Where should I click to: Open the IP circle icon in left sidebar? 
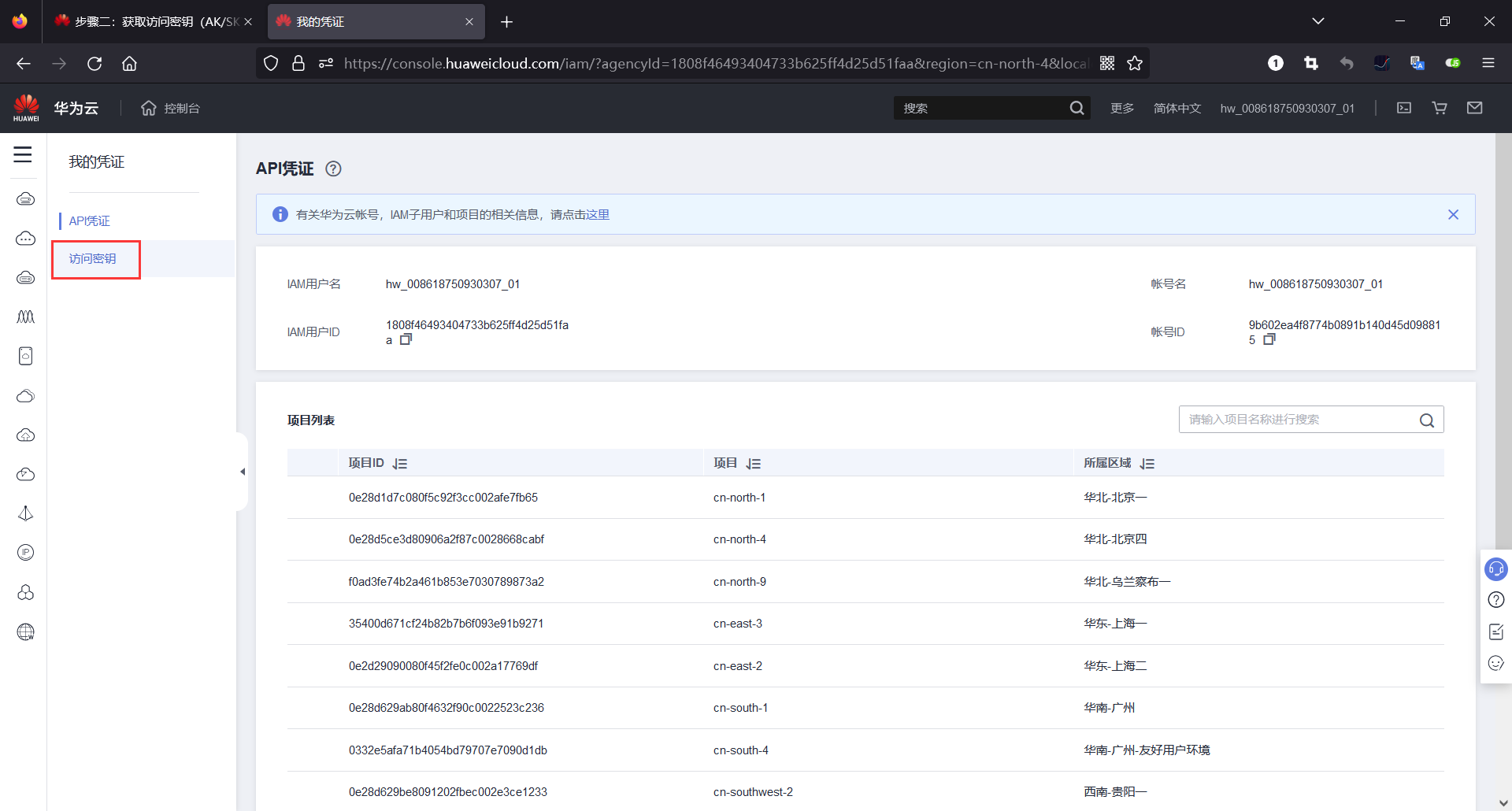(x=26, y=553)
